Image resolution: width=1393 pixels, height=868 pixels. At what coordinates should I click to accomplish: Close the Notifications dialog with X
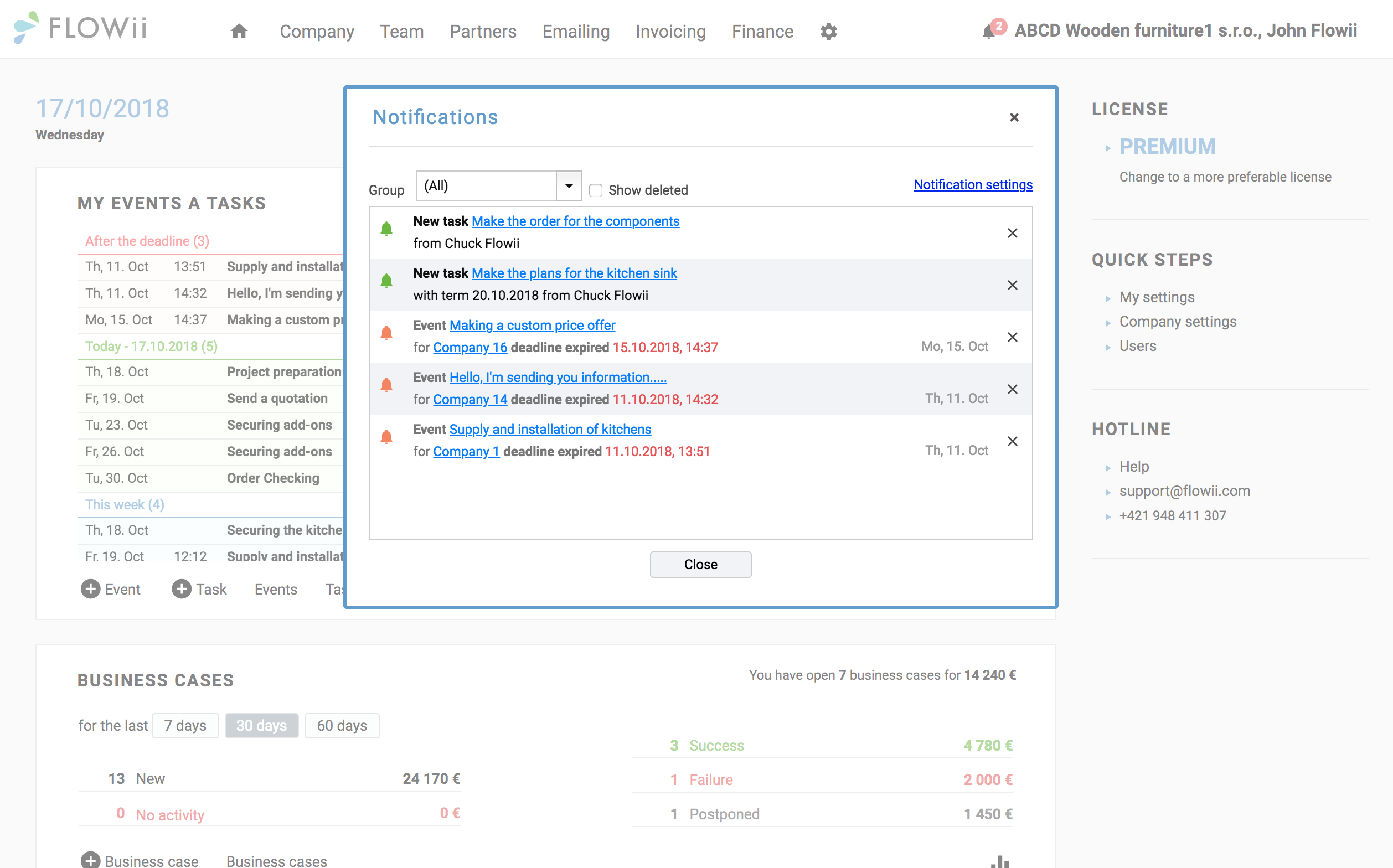click(1014, 118)
